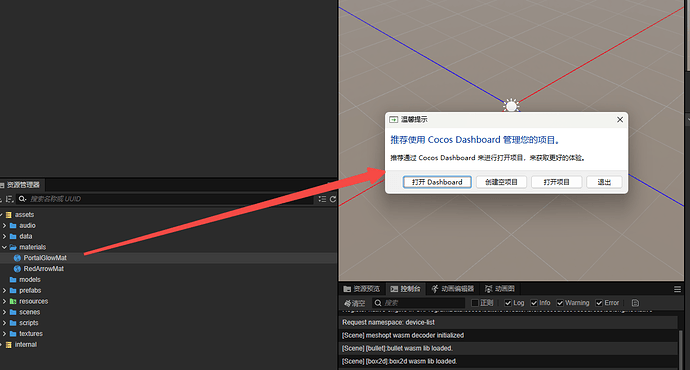The height and width of the screenshot is (370, 690).
Task: Uncheck the Warning filter checkbox
Action: (560, 303)
